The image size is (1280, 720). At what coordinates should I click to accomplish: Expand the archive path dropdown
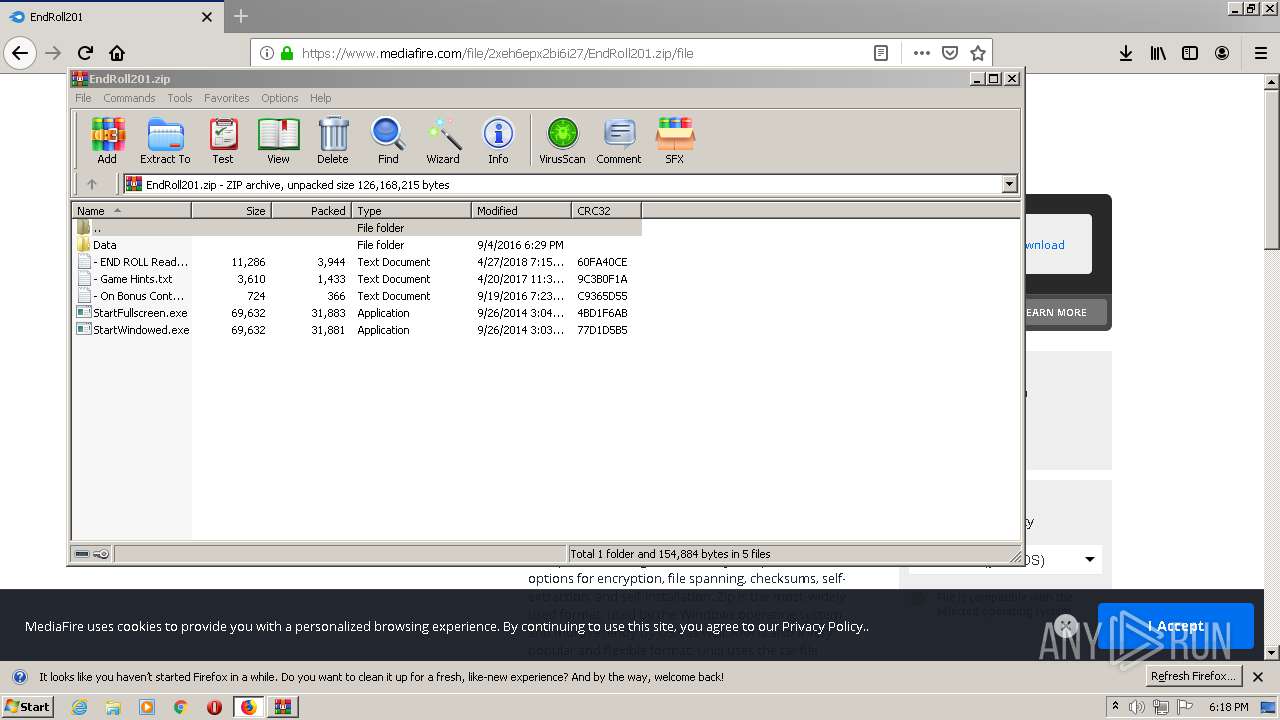point(1009,184)
